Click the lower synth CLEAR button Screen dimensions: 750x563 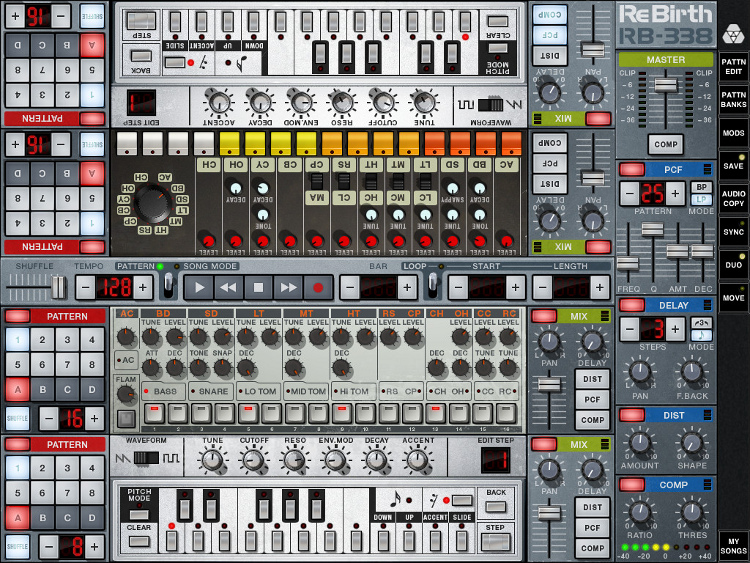click(139, 541)
